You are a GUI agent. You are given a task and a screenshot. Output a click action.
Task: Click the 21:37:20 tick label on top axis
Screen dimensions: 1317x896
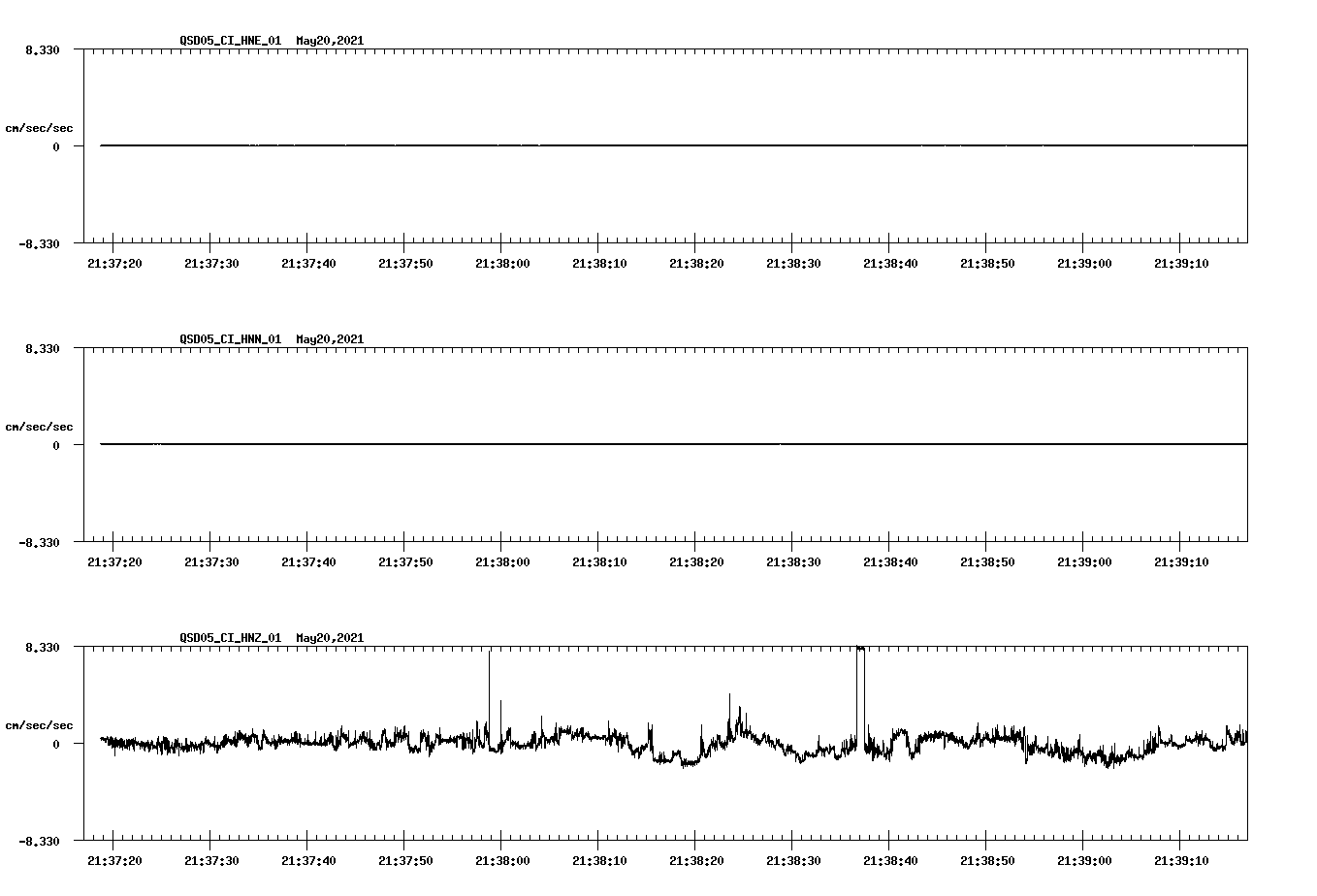tap(113, 261)
